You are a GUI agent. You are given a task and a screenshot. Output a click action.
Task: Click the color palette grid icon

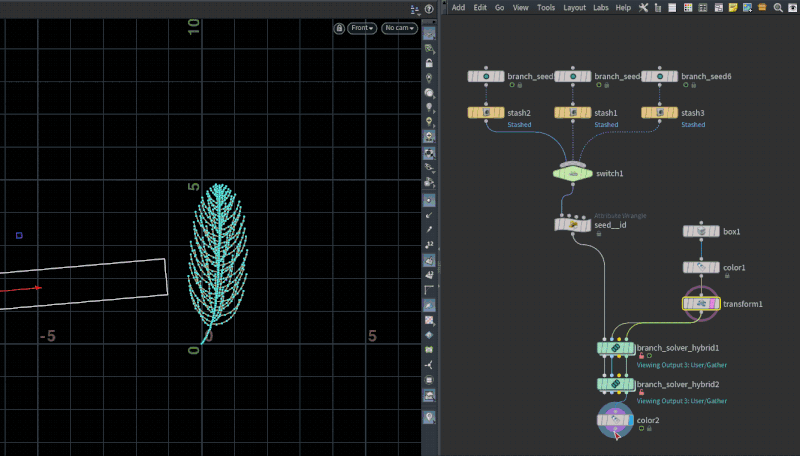click(688, 7)
